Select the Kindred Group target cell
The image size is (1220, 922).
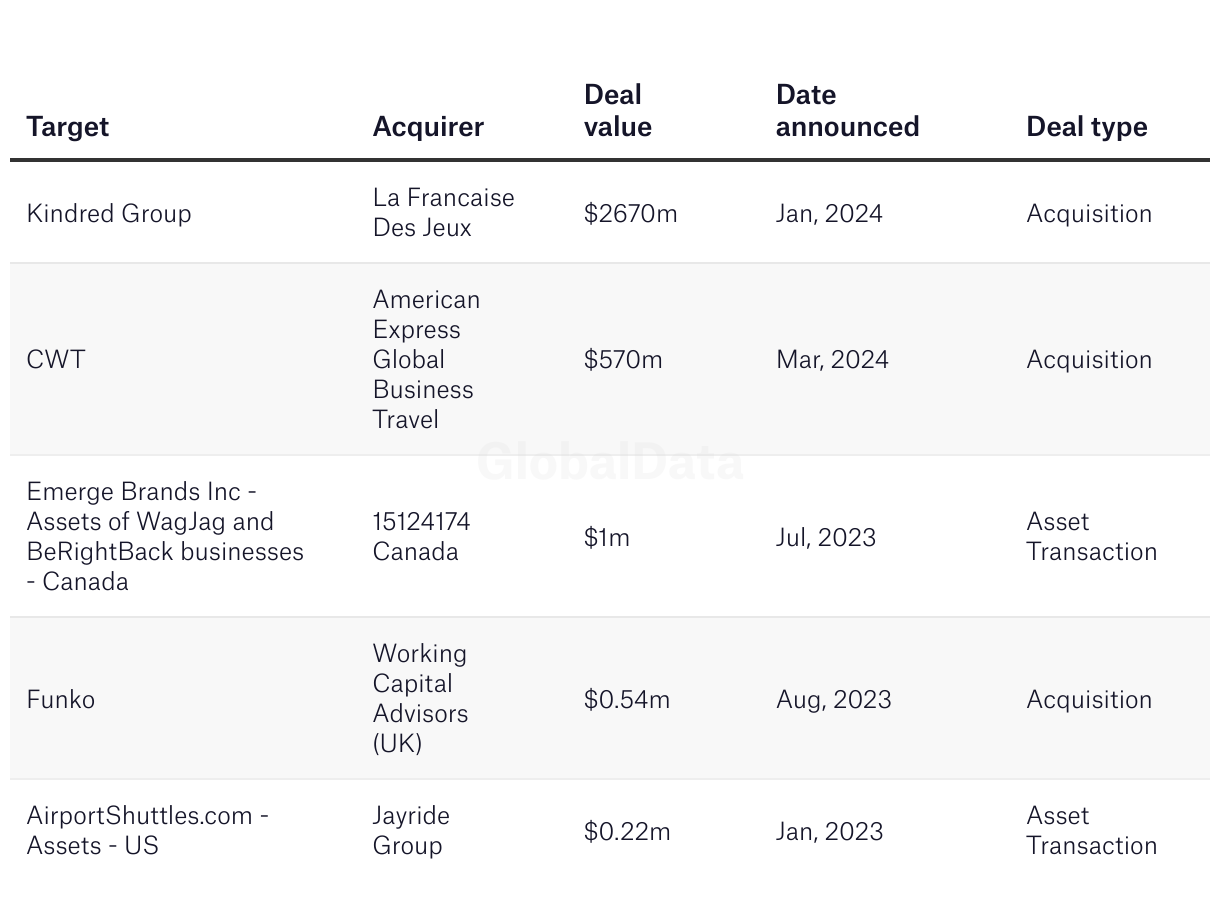[x=109, y=213]
